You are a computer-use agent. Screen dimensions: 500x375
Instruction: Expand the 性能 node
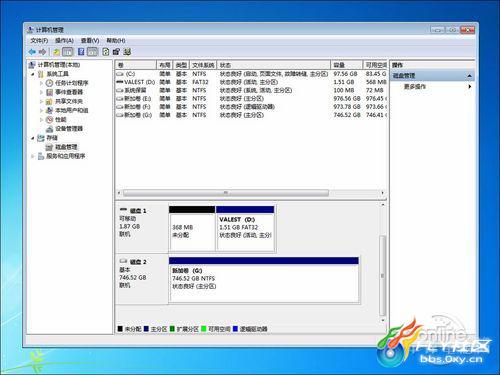point(41,119)
